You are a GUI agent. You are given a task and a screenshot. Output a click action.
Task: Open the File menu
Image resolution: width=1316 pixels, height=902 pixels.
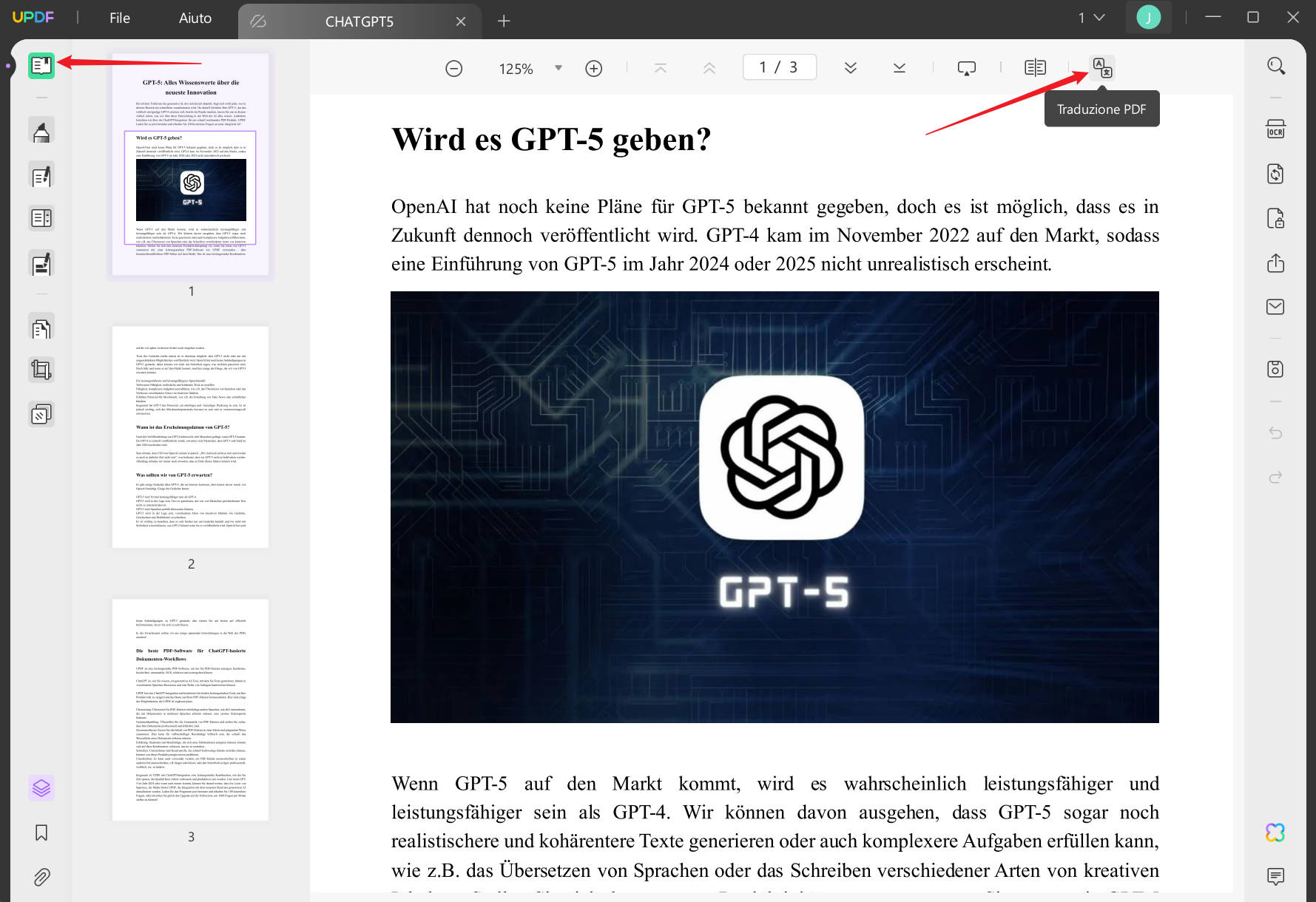[120, 18]
